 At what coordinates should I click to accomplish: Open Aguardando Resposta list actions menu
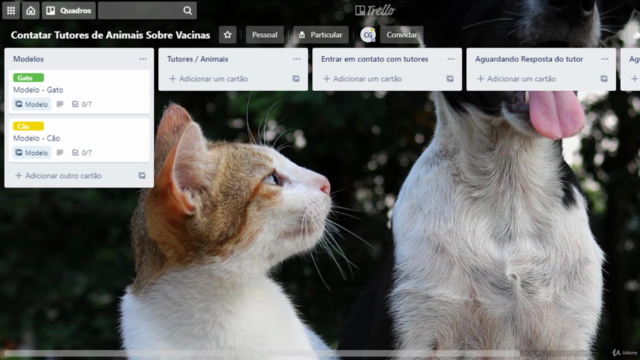tap(605, 59)
